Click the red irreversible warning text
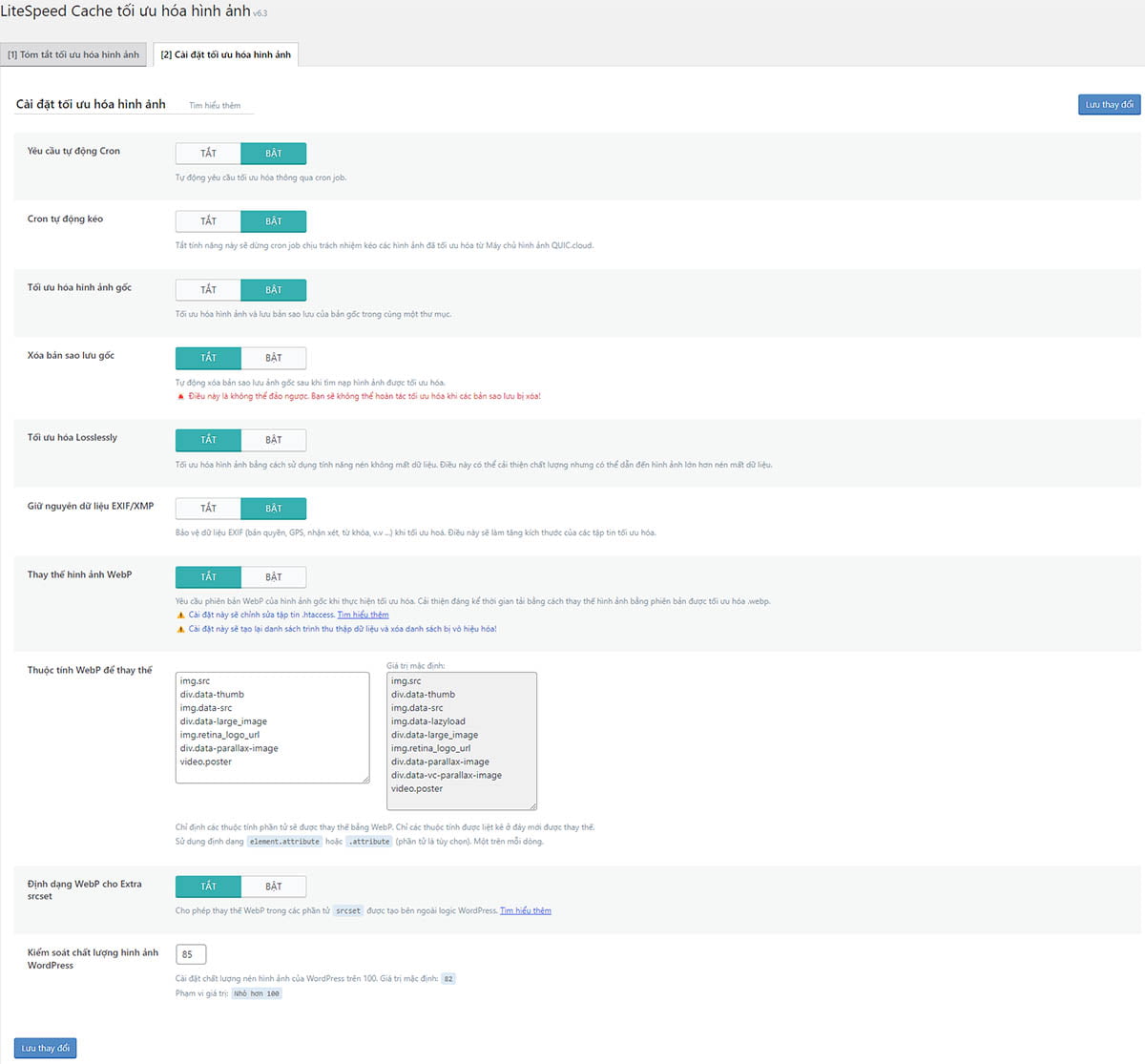The image size is (1145, 1064). click(x=364, y=396)
